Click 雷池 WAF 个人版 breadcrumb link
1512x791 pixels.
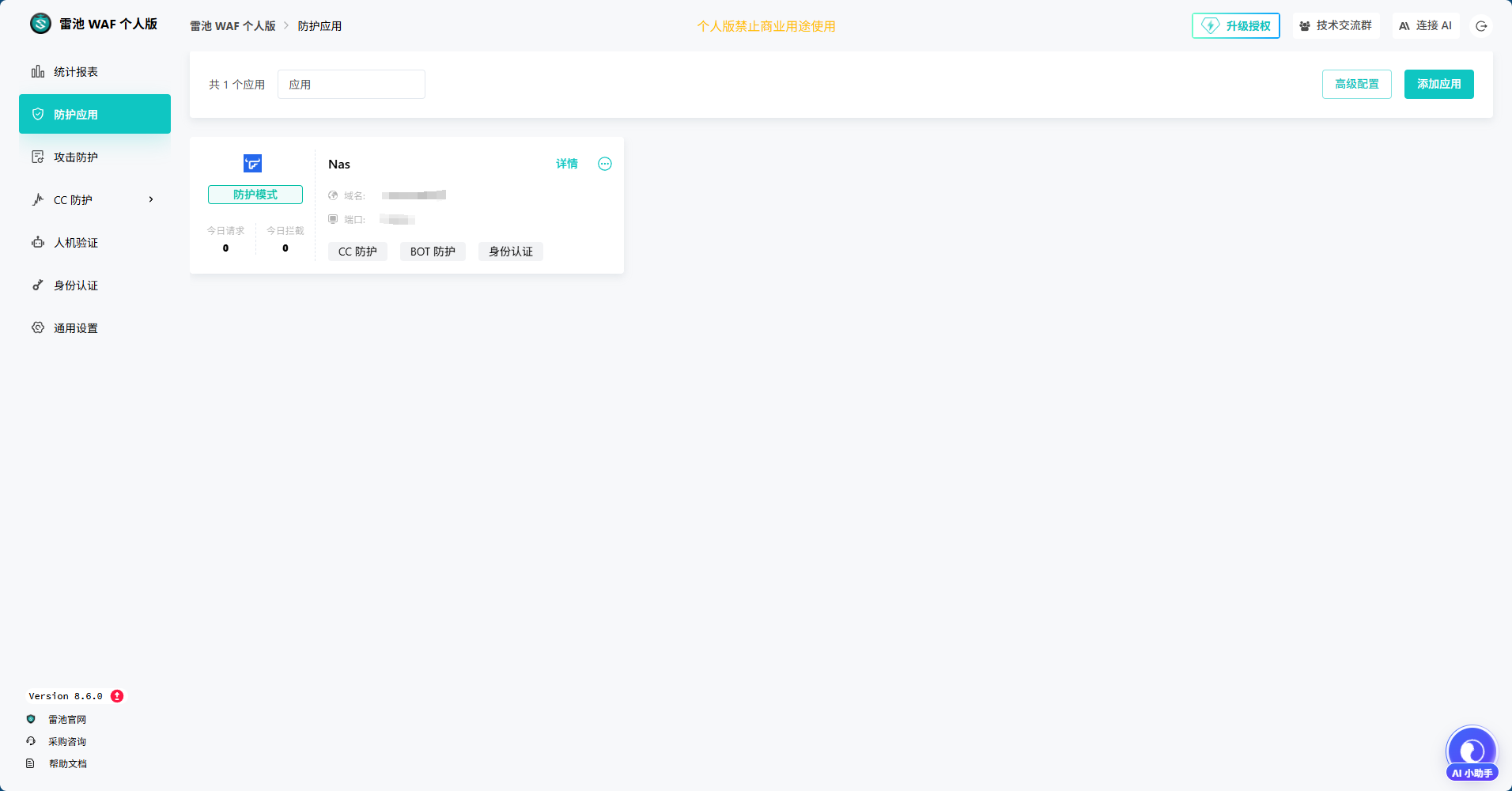(232, 26)
